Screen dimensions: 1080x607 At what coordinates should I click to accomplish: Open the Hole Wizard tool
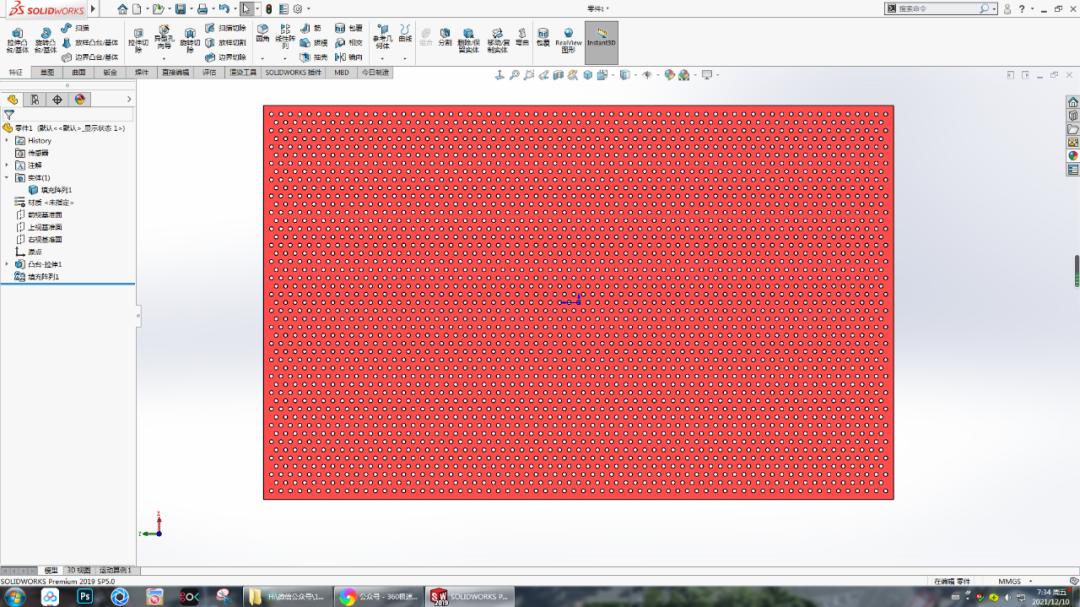(161, 37)
